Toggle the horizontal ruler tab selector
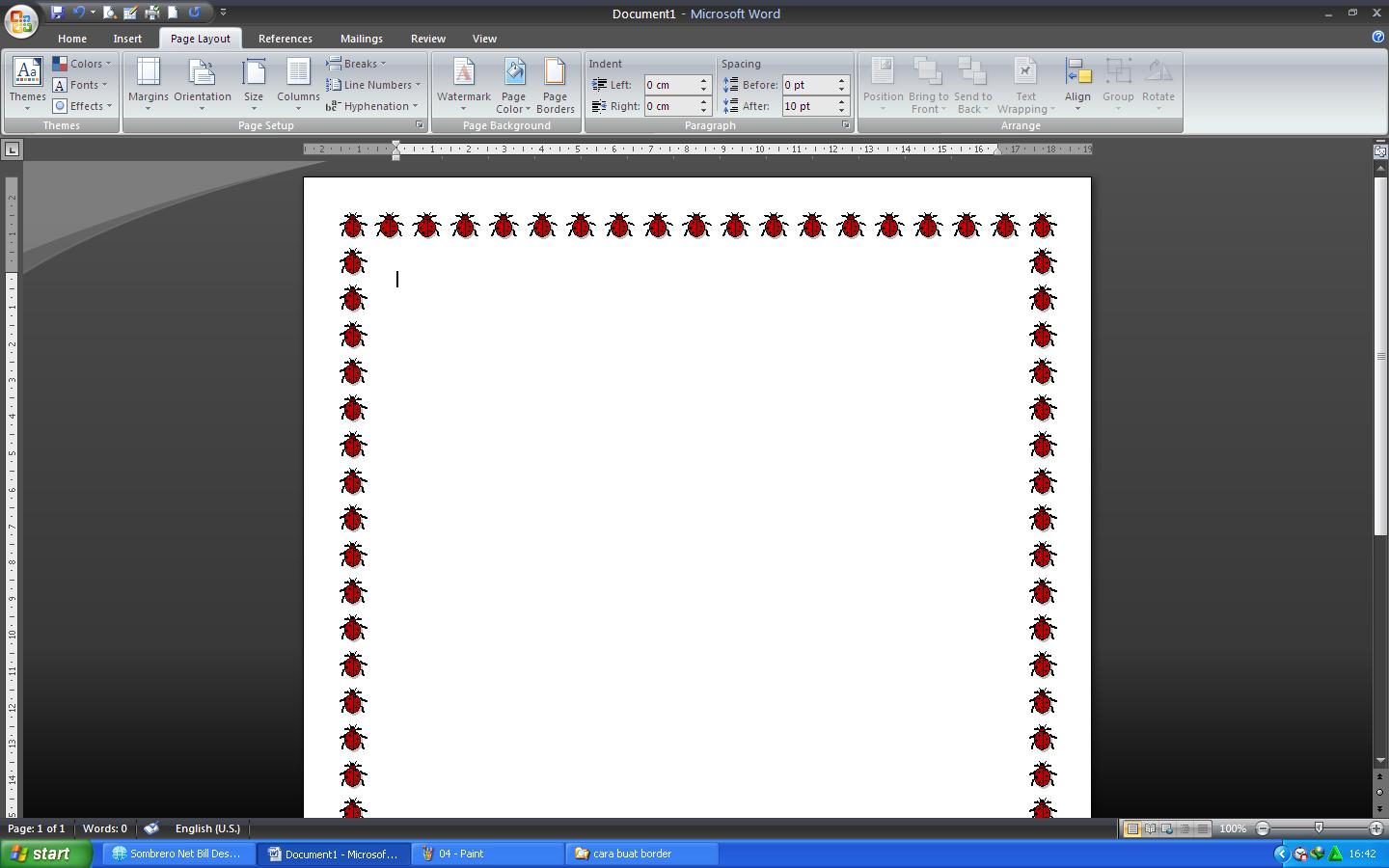This screenshot has height=868, width=1389. click(13, 149)
